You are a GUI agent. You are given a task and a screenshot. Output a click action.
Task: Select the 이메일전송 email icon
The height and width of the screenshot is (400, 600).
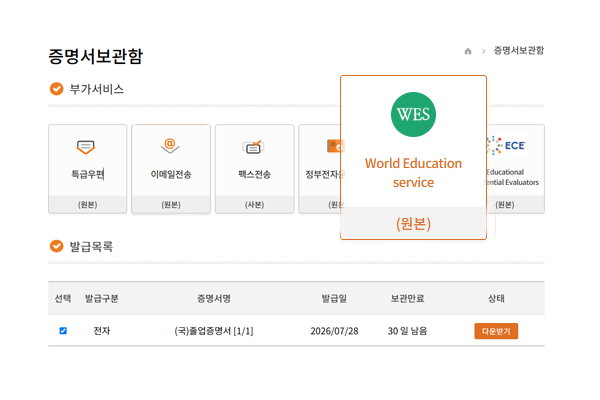170,146
